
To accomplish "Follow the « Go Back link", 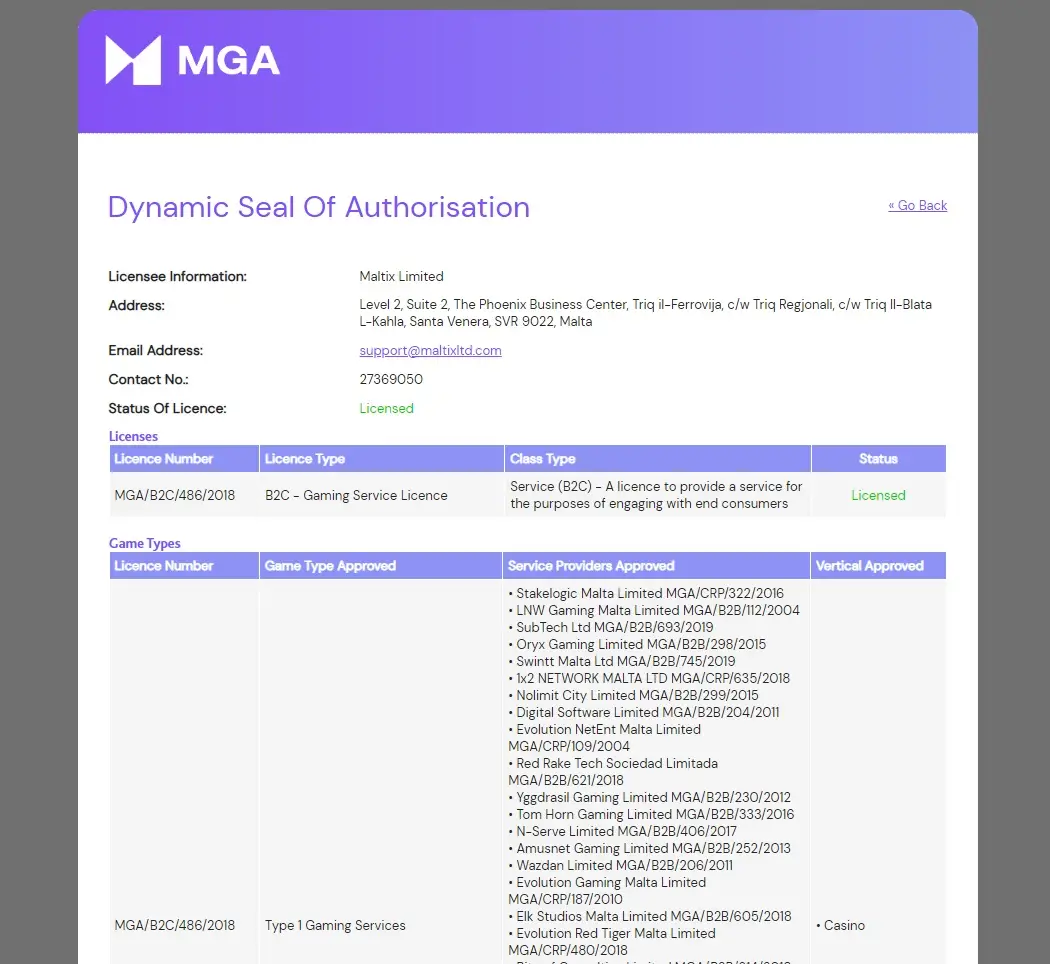I will (x=917, y=206).
